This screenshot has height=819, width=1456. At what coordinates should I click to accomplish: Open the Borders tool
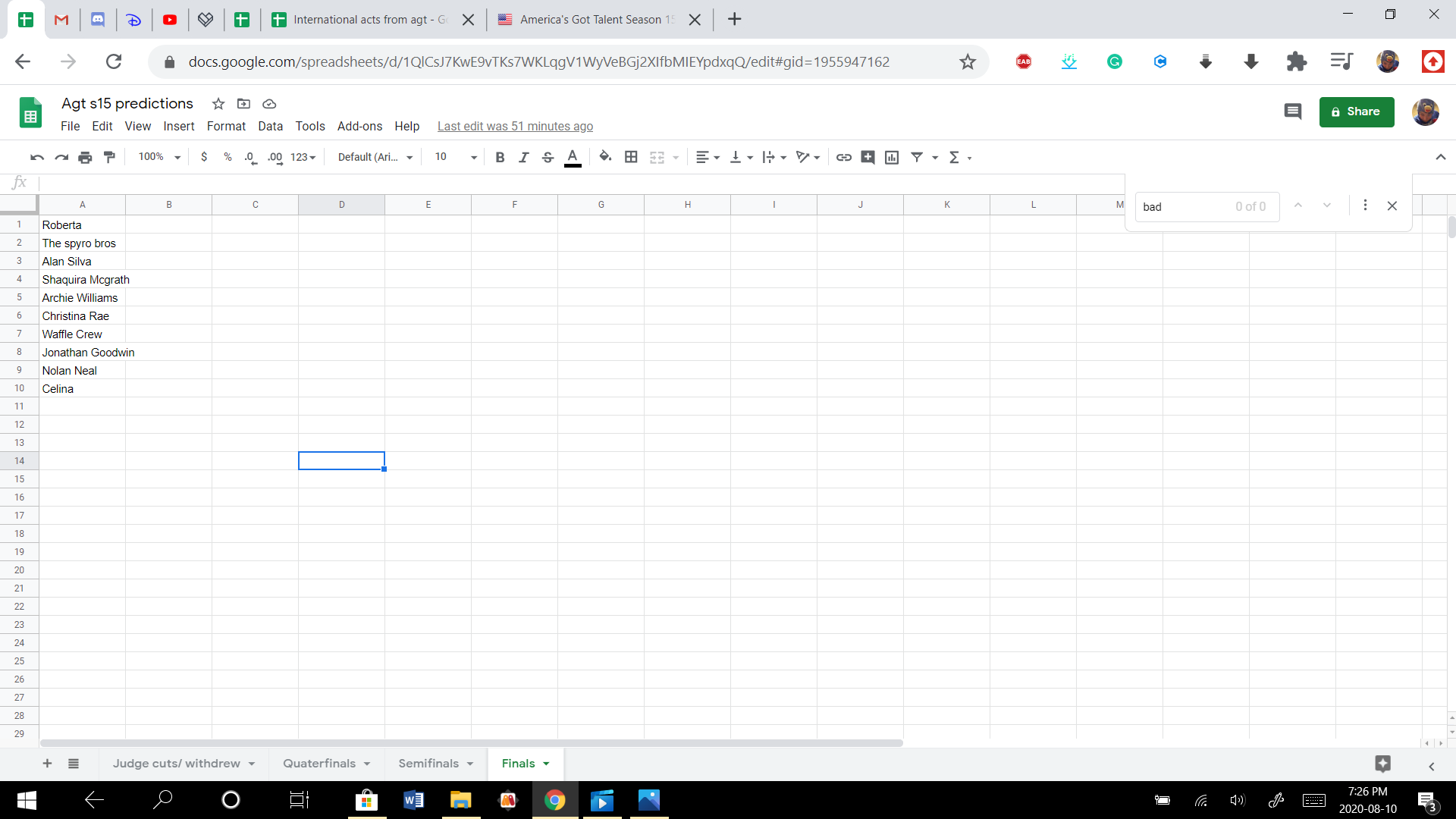[631, 157]
